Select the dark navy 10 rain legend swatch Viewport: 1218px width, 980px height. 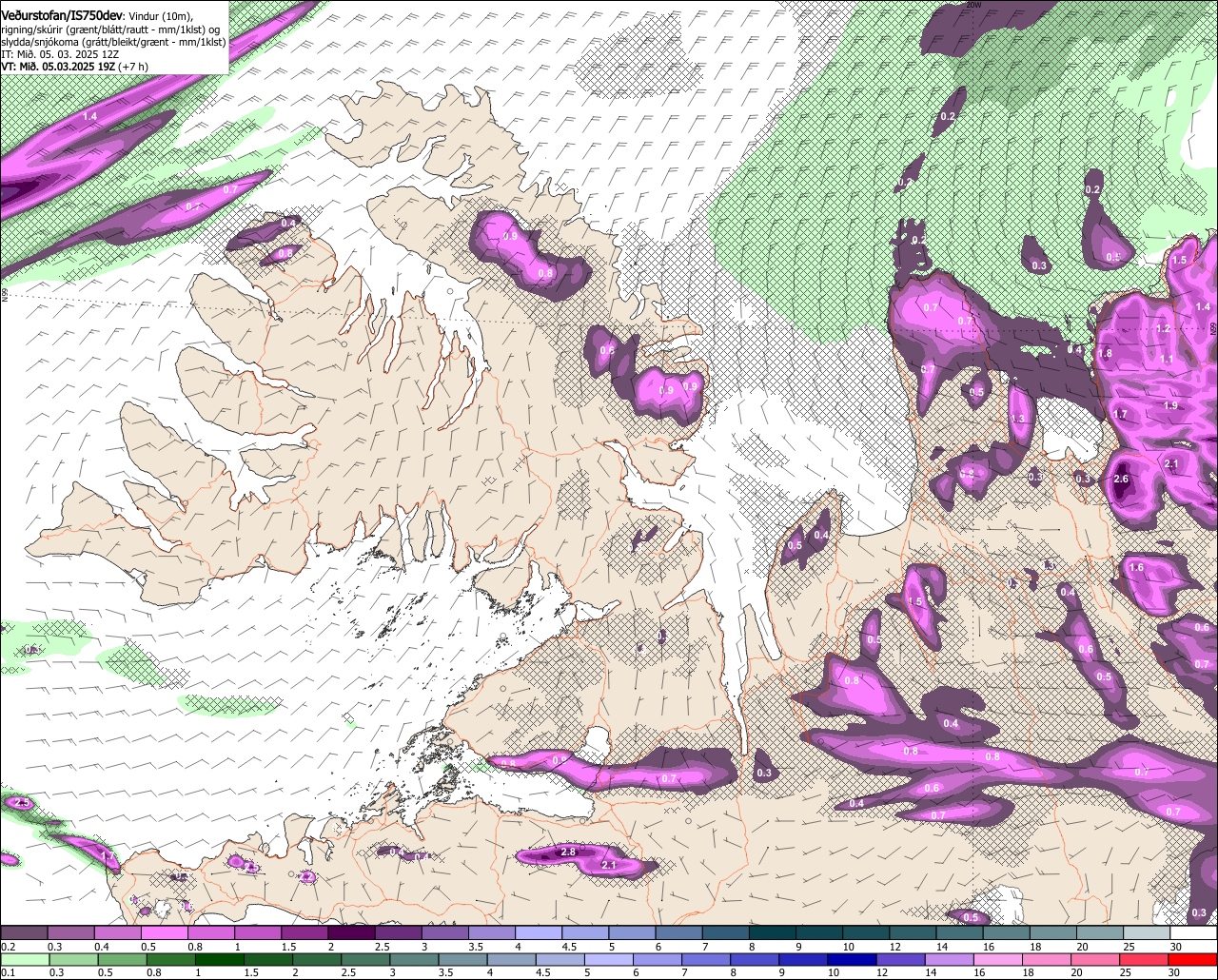click(x=852, y=959)
